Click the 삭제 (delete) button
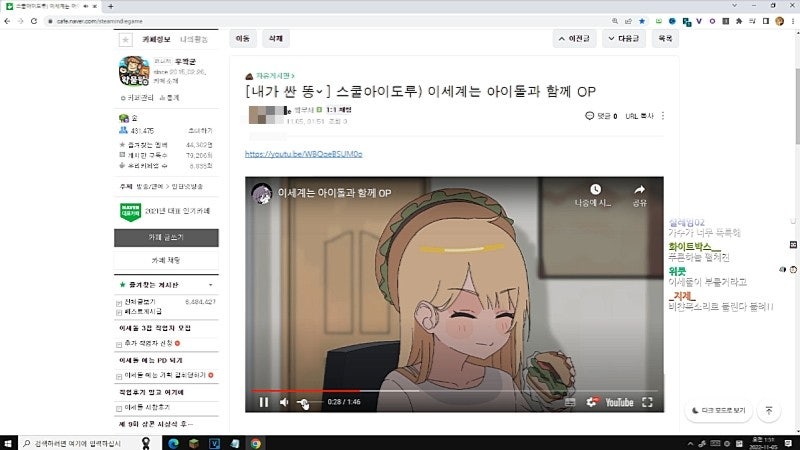This screenshot has height=450, width=800. tap(276, 38)
